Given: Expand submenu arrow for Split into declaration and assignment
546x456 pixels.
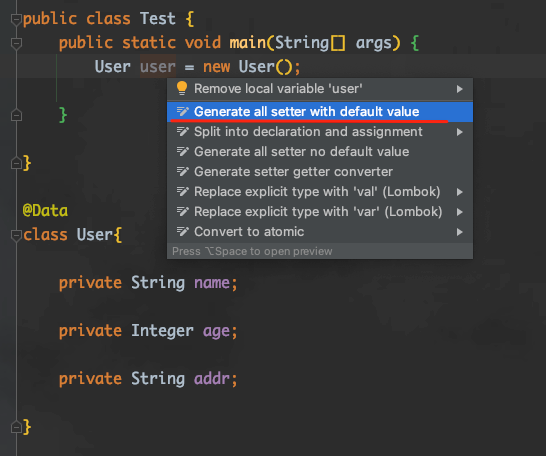Looking at the screenshot, I should (x=460, y=132).
